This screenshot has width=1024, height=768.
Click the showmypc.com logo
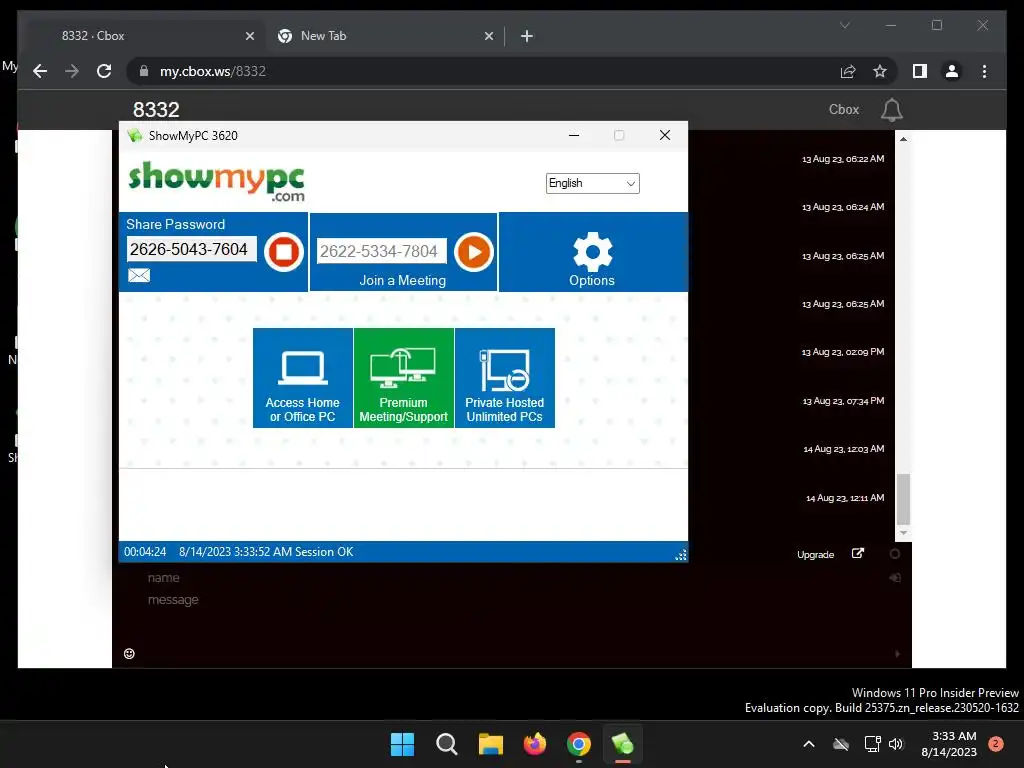[217, 181]
